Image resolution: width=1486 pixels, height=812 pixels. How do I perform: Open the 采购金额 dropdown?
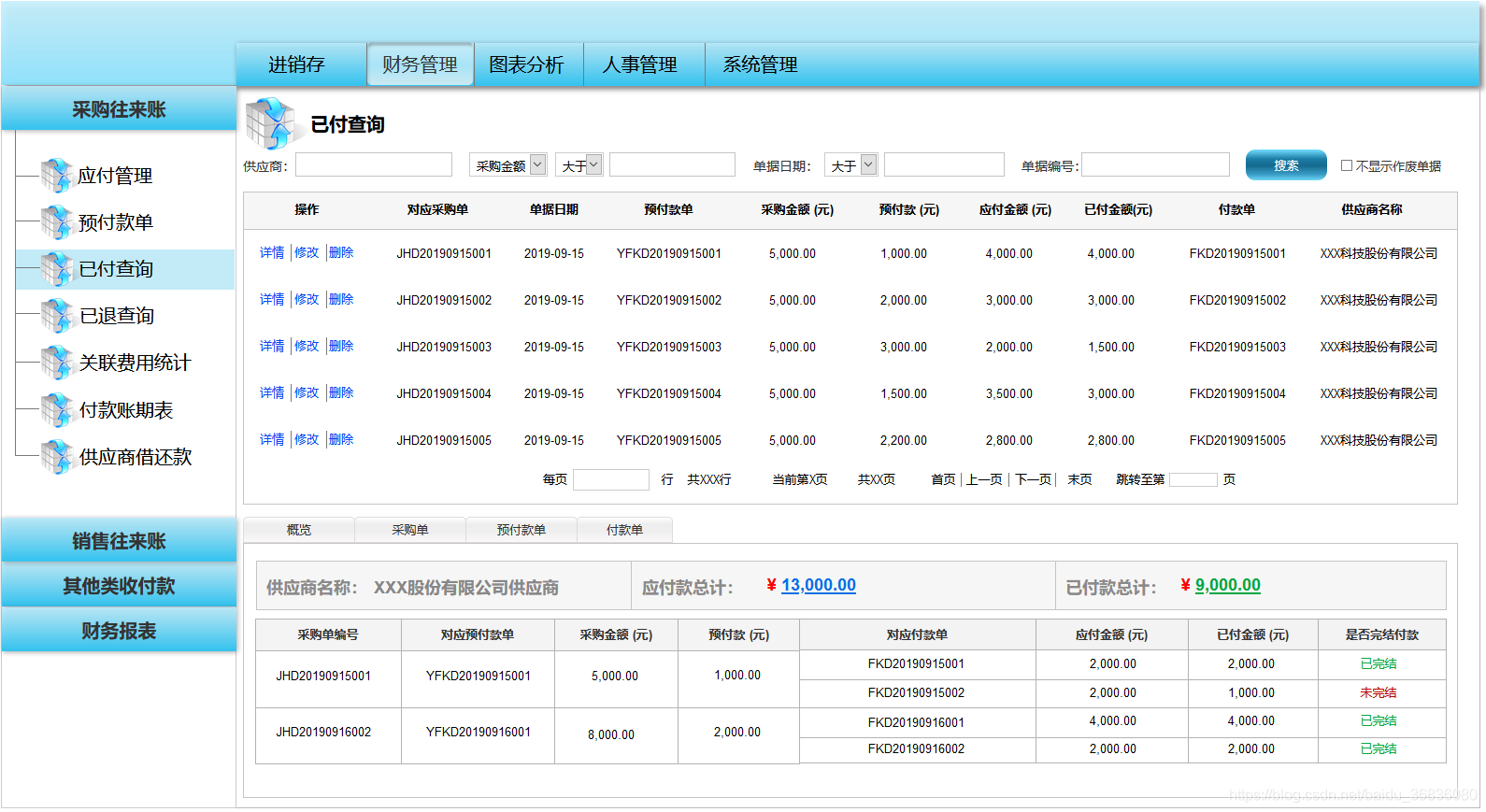(x=507, y=165)
